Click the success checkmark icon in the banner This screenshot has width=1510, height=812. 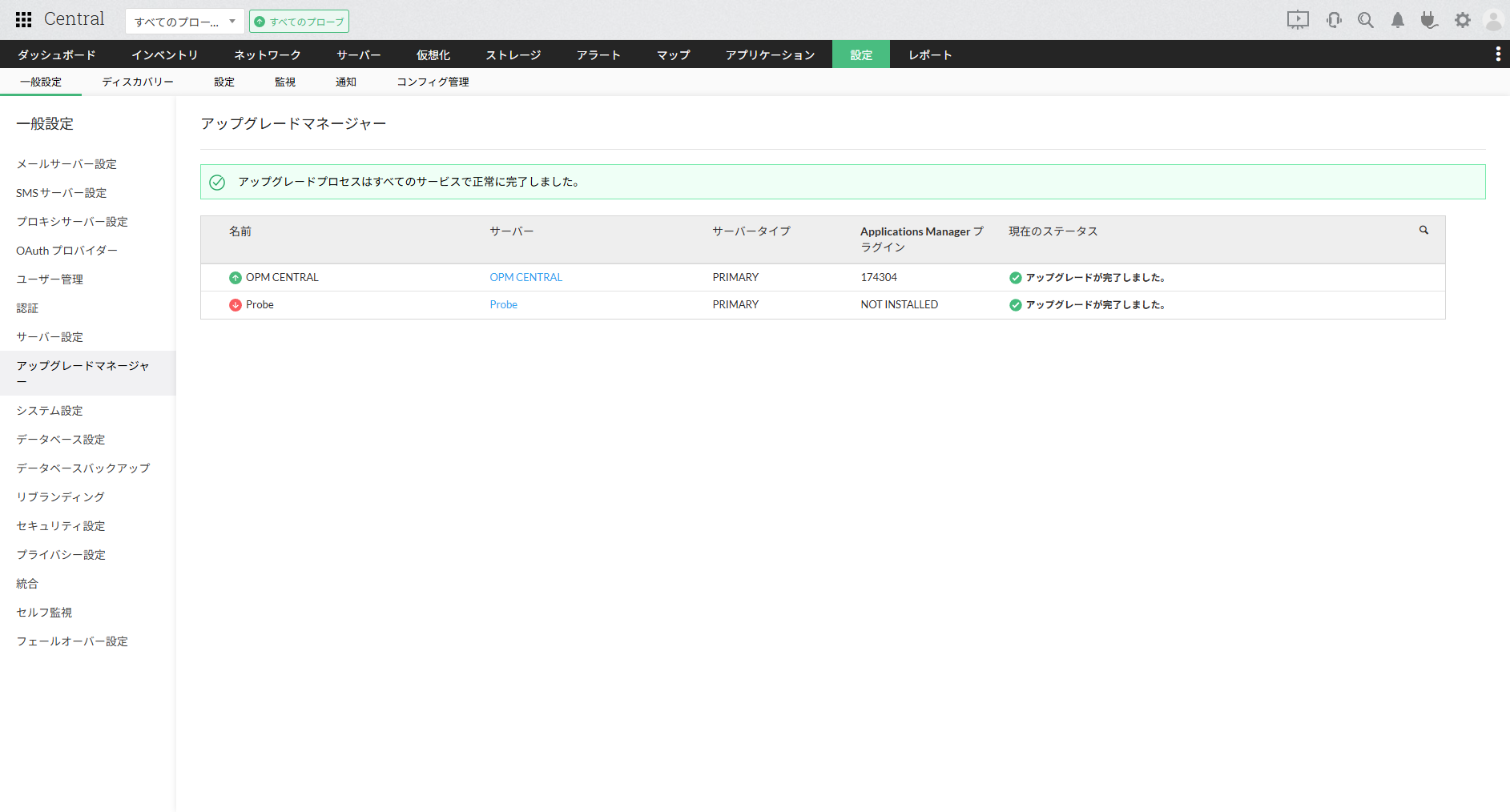click(217, 183)
